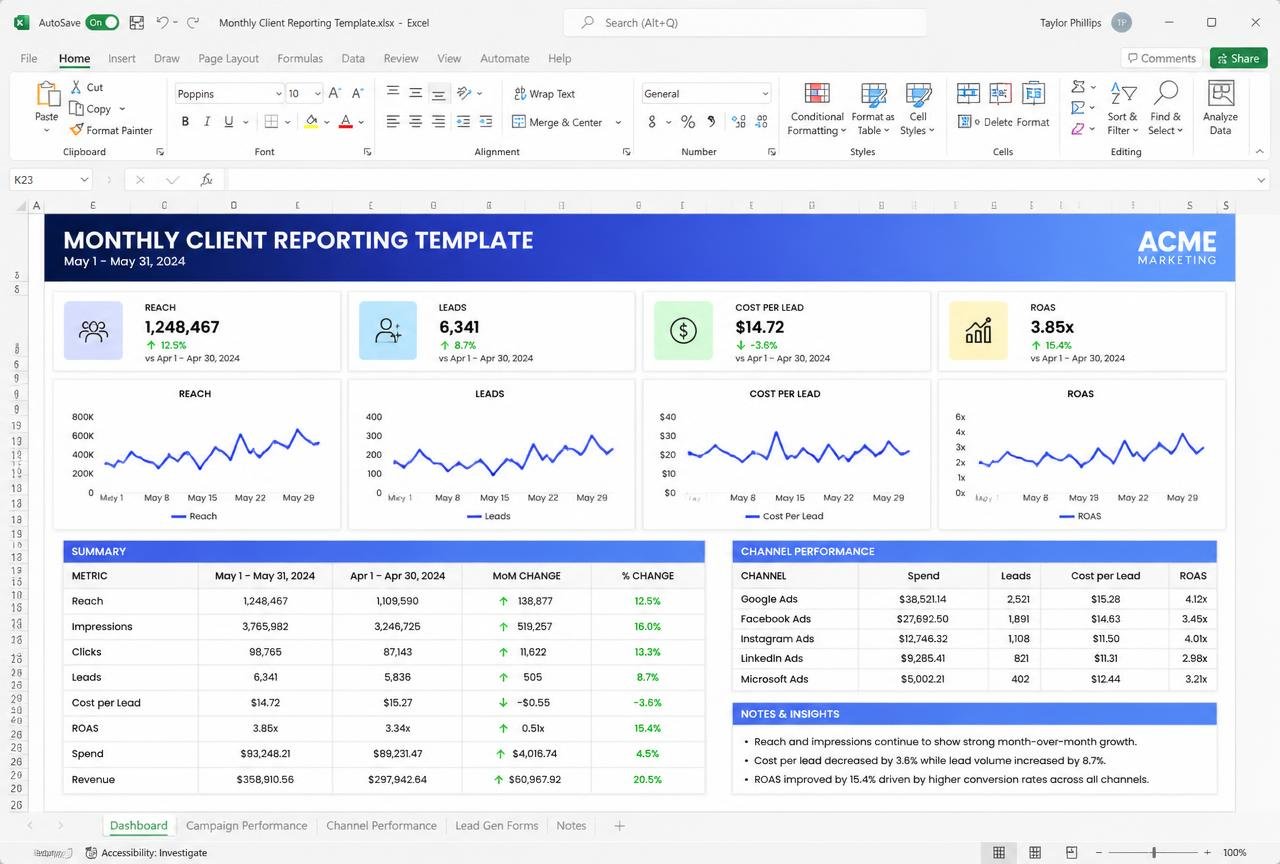Align text left
The image size is (1280, 864).
[392, 122]
